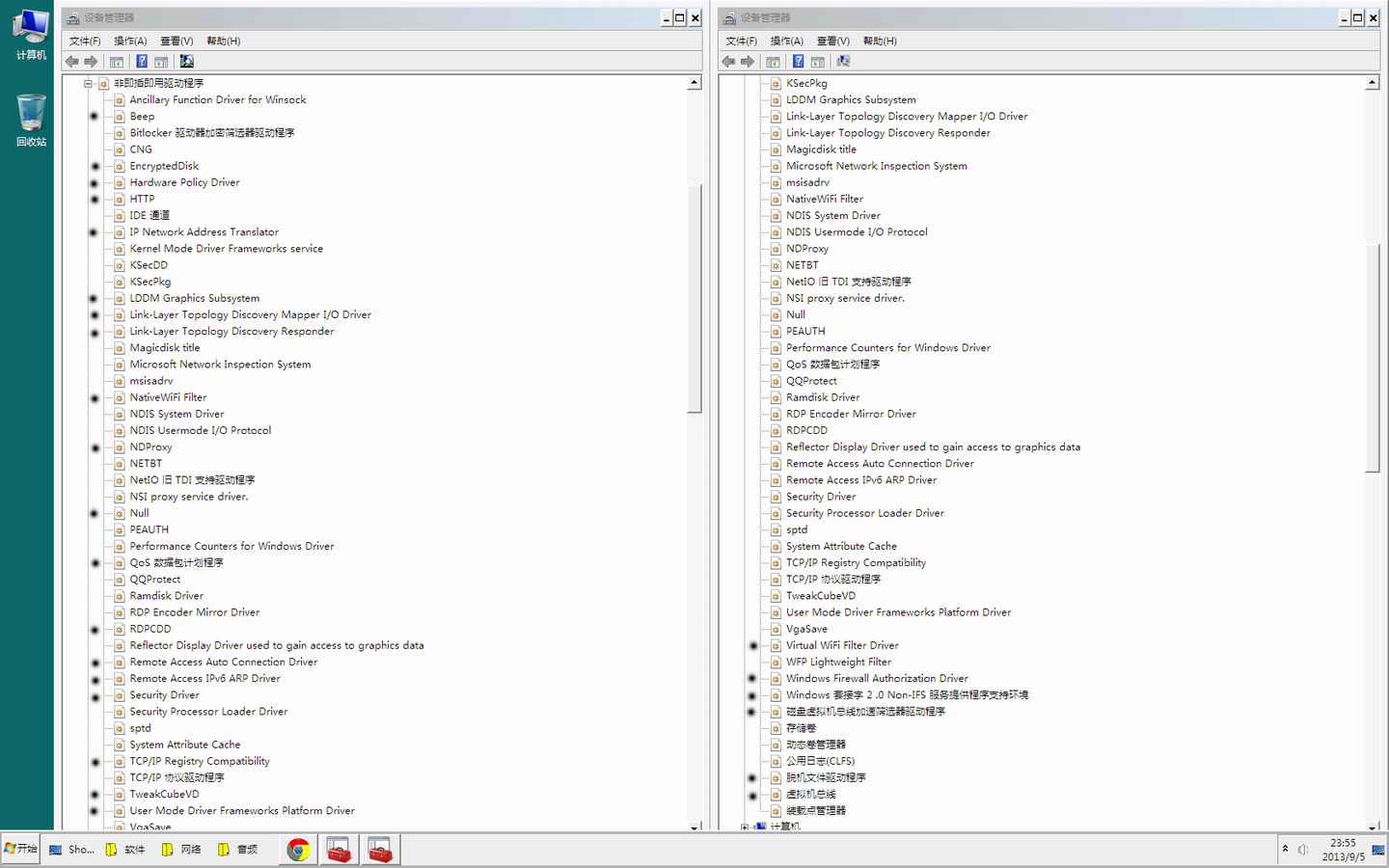Select "Bitlocker 驱动器加密筛选器驱动程序" in left window
Viewport: 1389px width, 868px height.
pyautogui.click(x=212, y=133)
